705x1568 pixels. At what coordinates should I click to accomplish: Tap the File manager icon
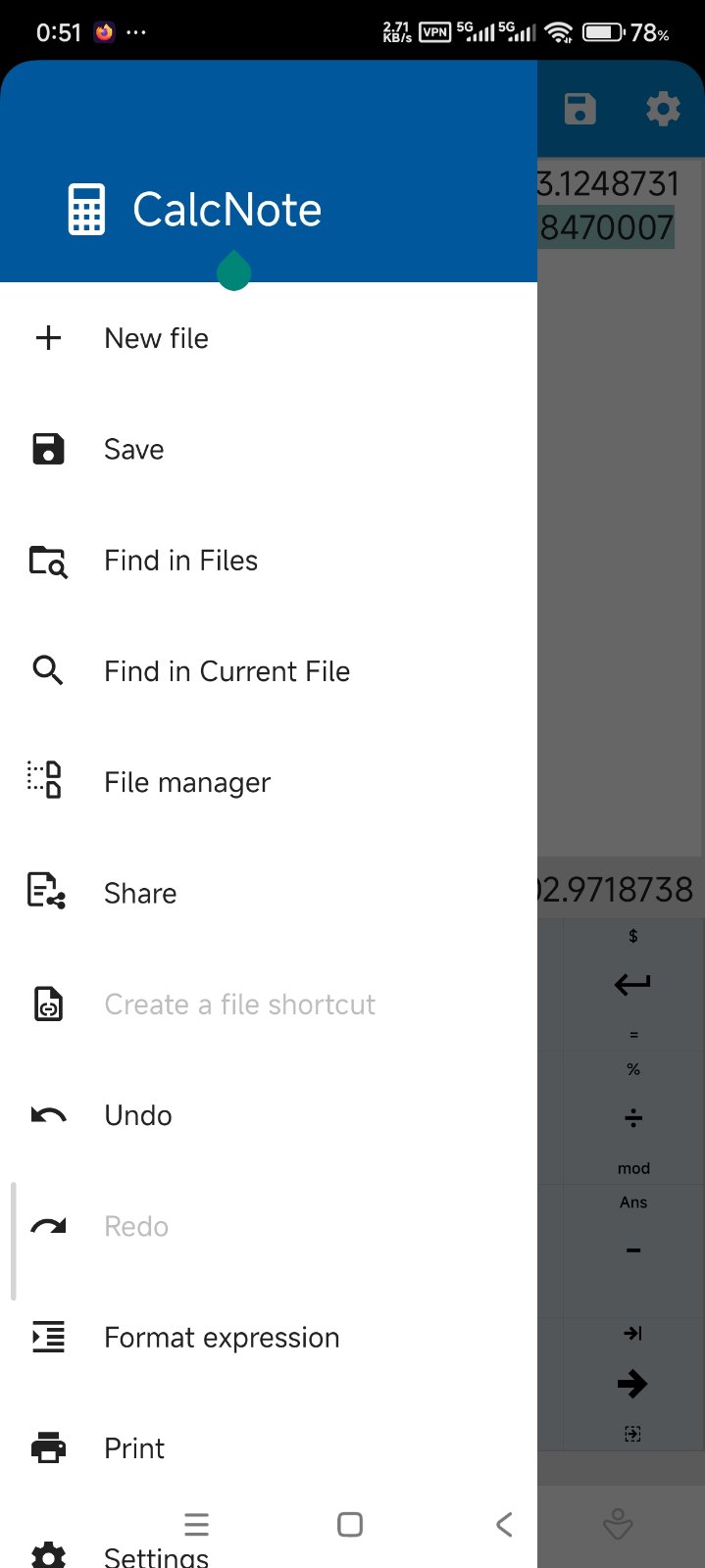(46, 781)
